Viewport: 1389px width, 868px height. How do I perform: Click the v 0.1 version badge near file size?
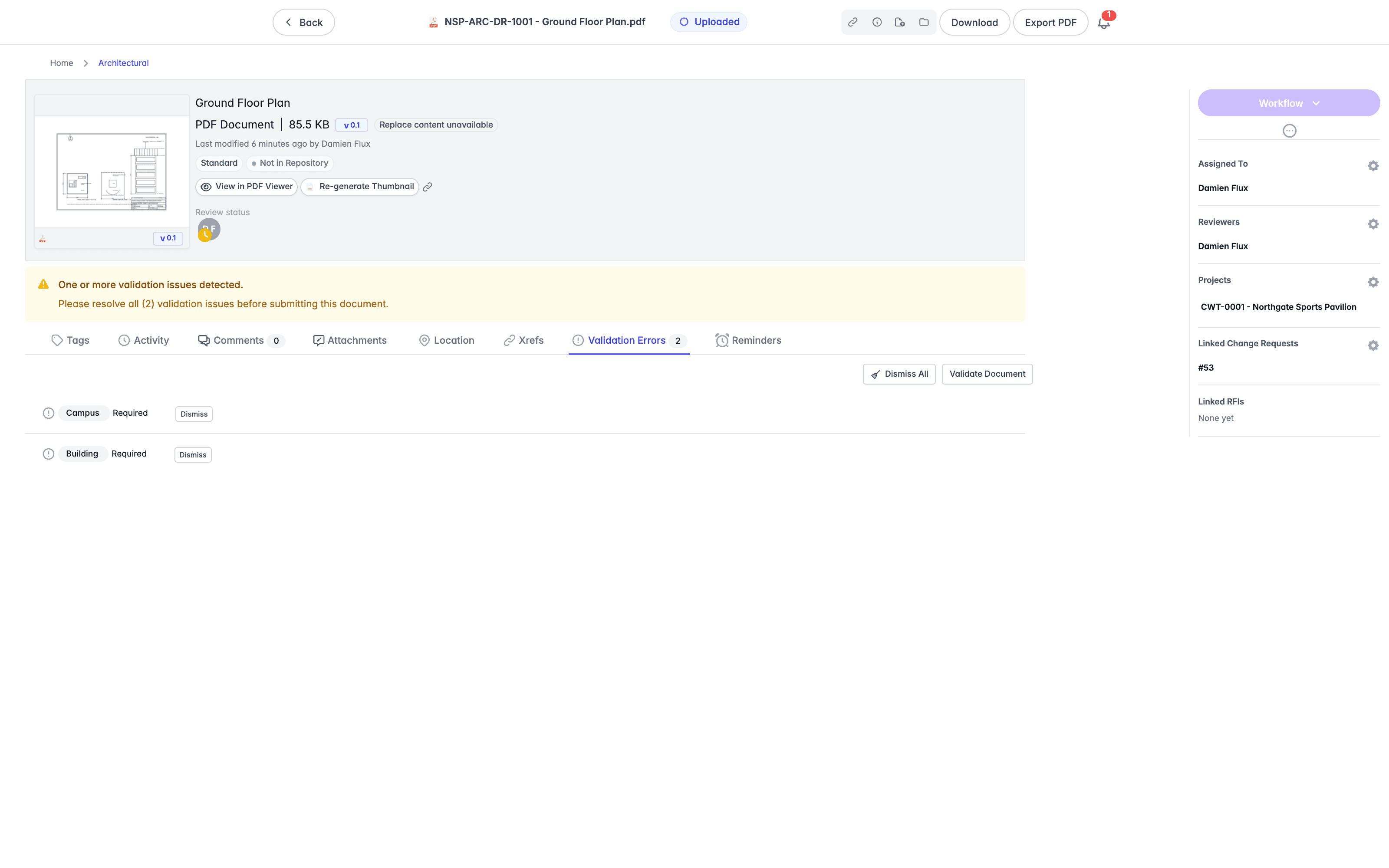point(351,125)
